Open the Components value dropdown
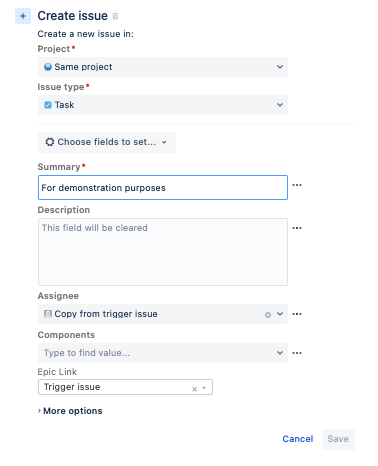Screen dimensions: 378x466 pos(163,353)
